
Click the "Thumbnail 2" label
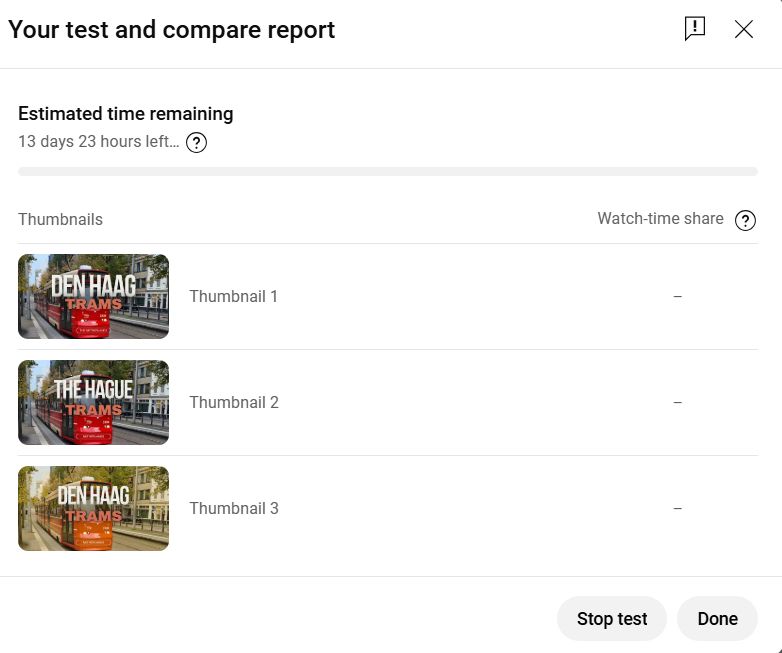[234, 402]
